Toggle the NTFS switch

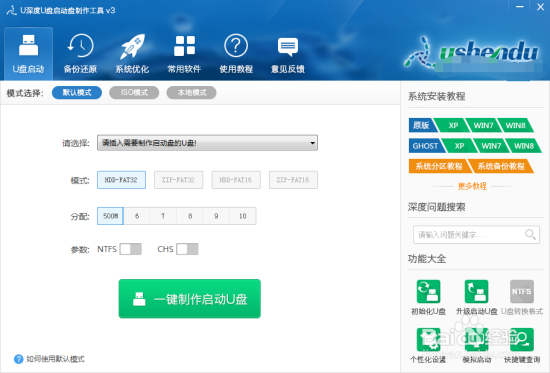[130, 249]
